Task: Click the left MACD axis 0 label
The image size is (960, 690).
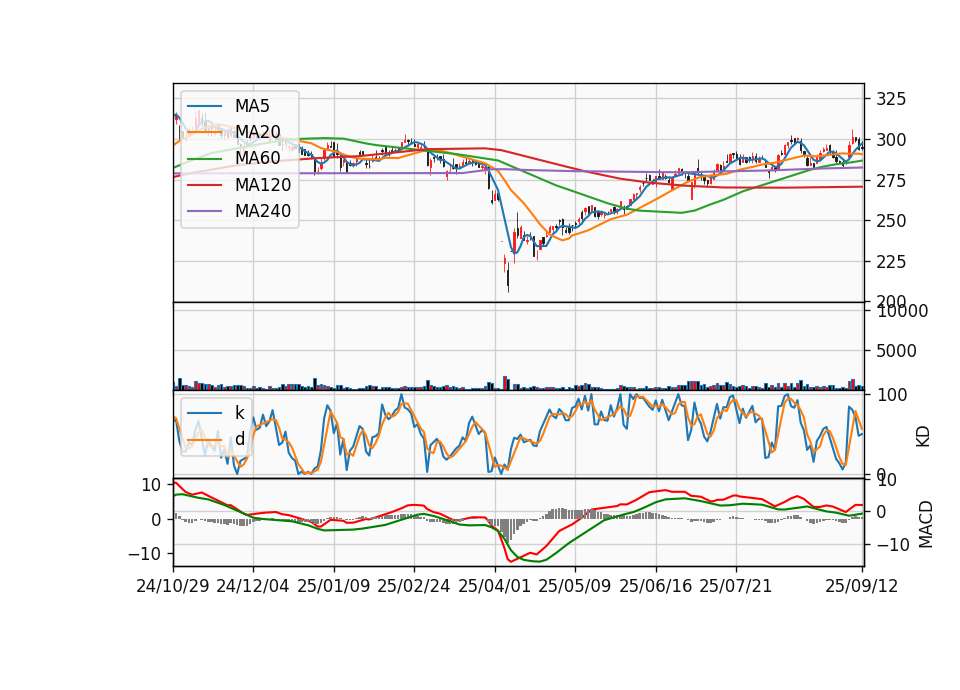Action: [x=156, y=520]
